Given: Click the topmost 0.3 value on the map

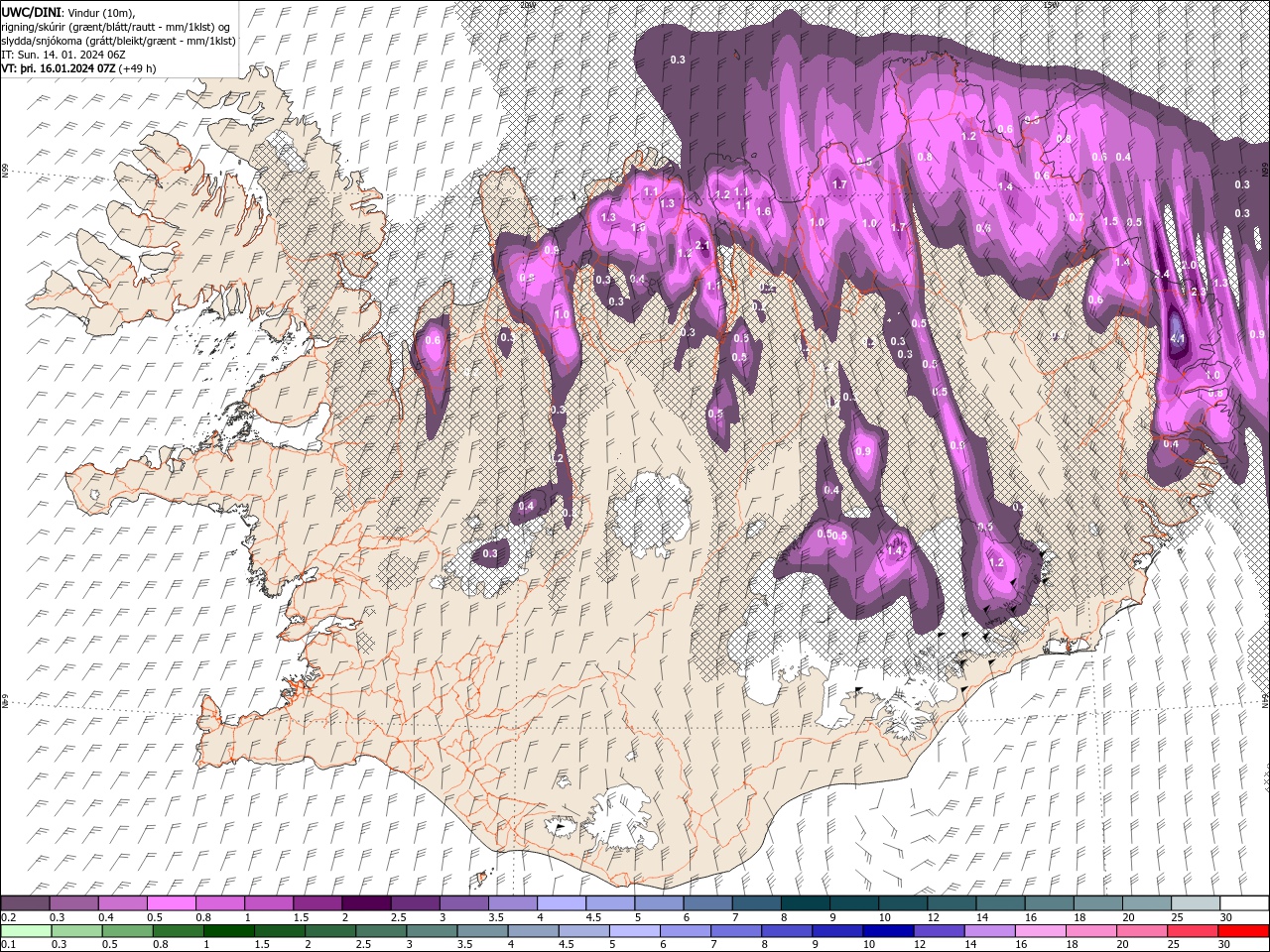Looking at the screenshot, I should [678, 60].
